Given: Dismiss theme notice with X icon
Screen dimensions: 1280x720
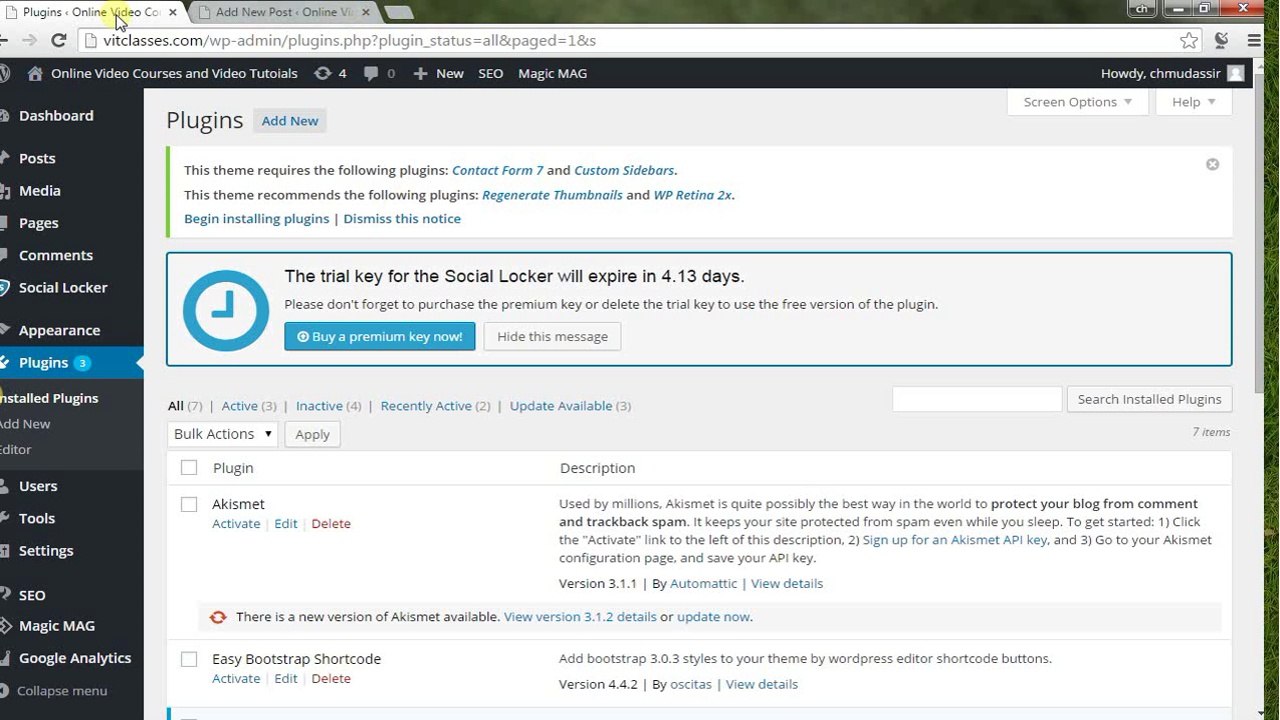Looking at the screenshot, I should point(1212,164).
